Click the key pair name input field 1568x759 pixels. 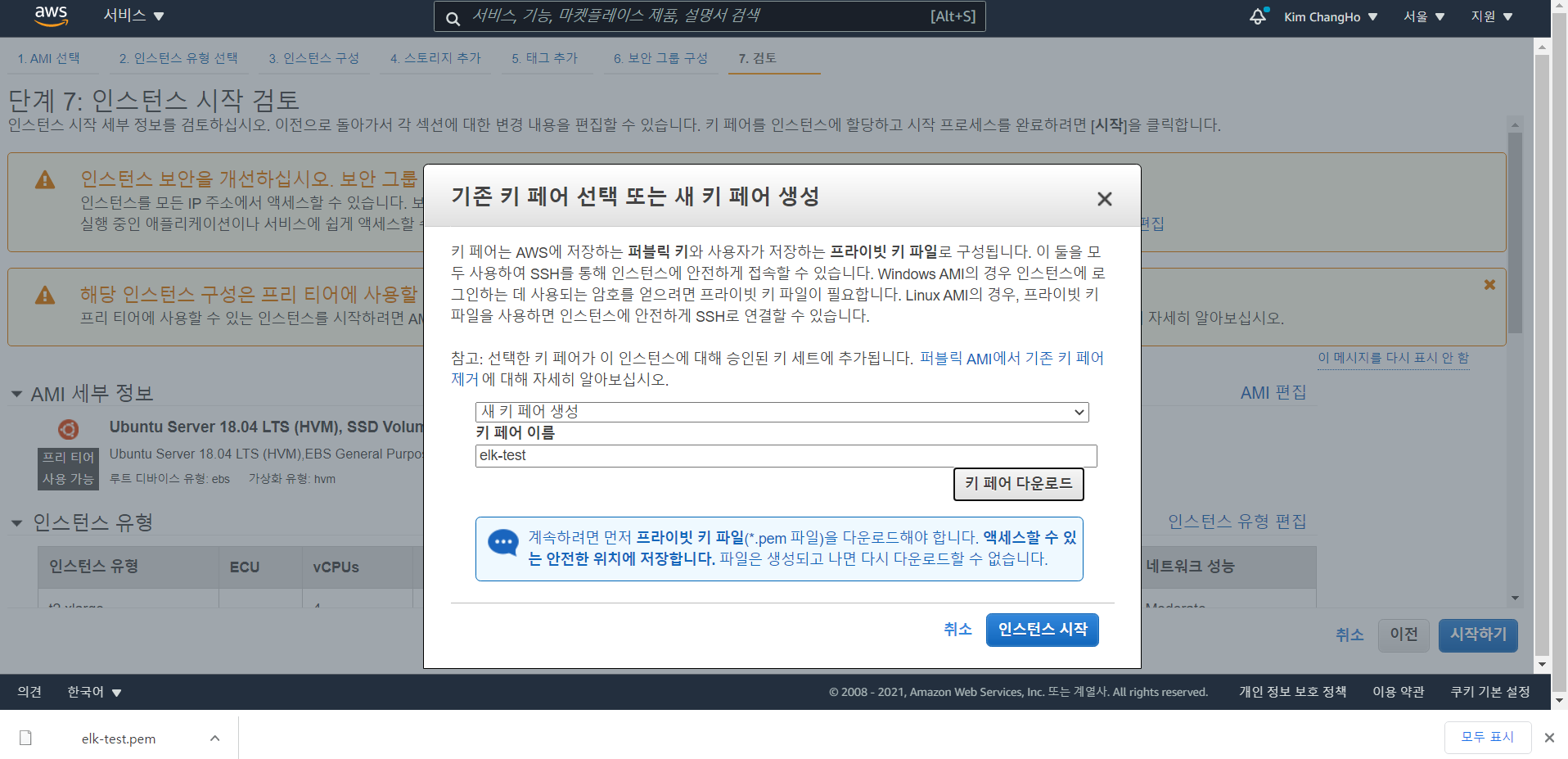786,456
